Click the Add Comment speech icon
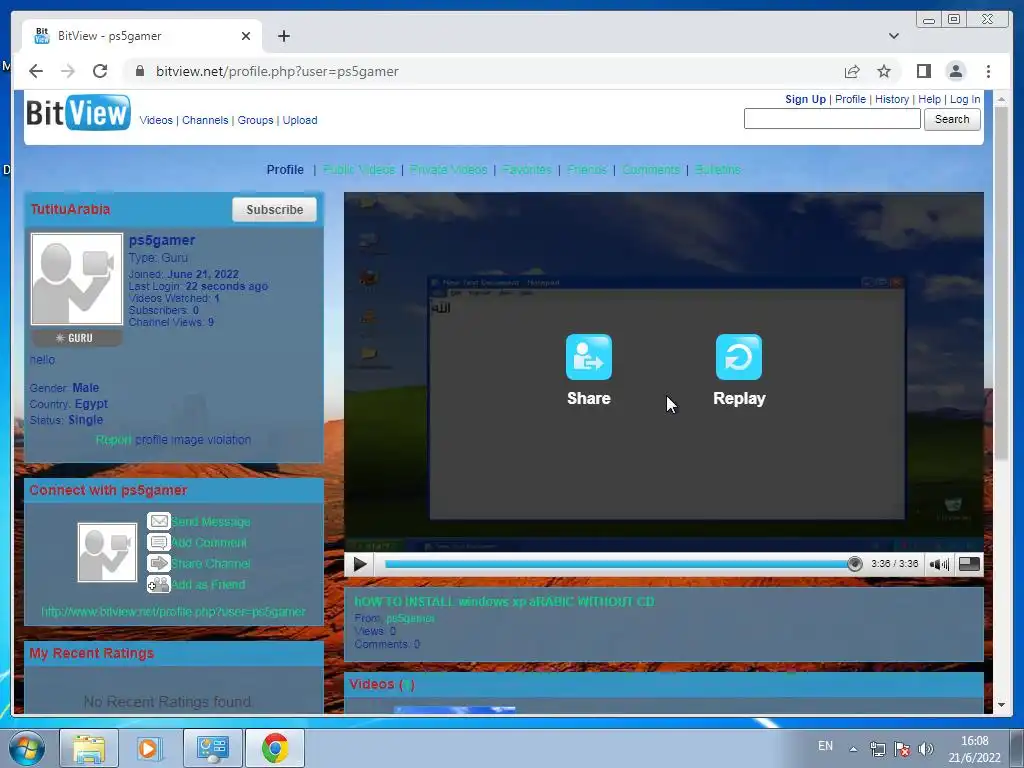 (x=159, y=542)
